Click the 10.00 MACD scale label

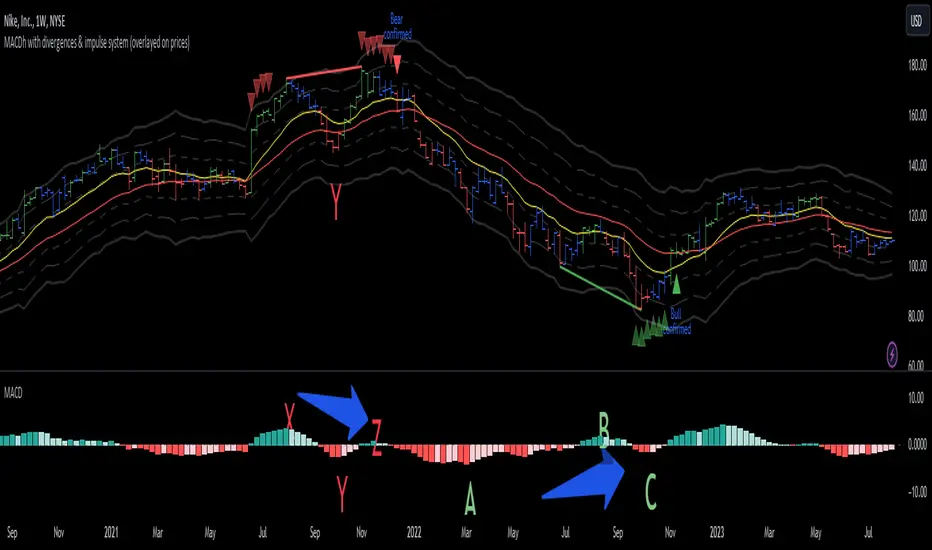(x=917, y=397)
